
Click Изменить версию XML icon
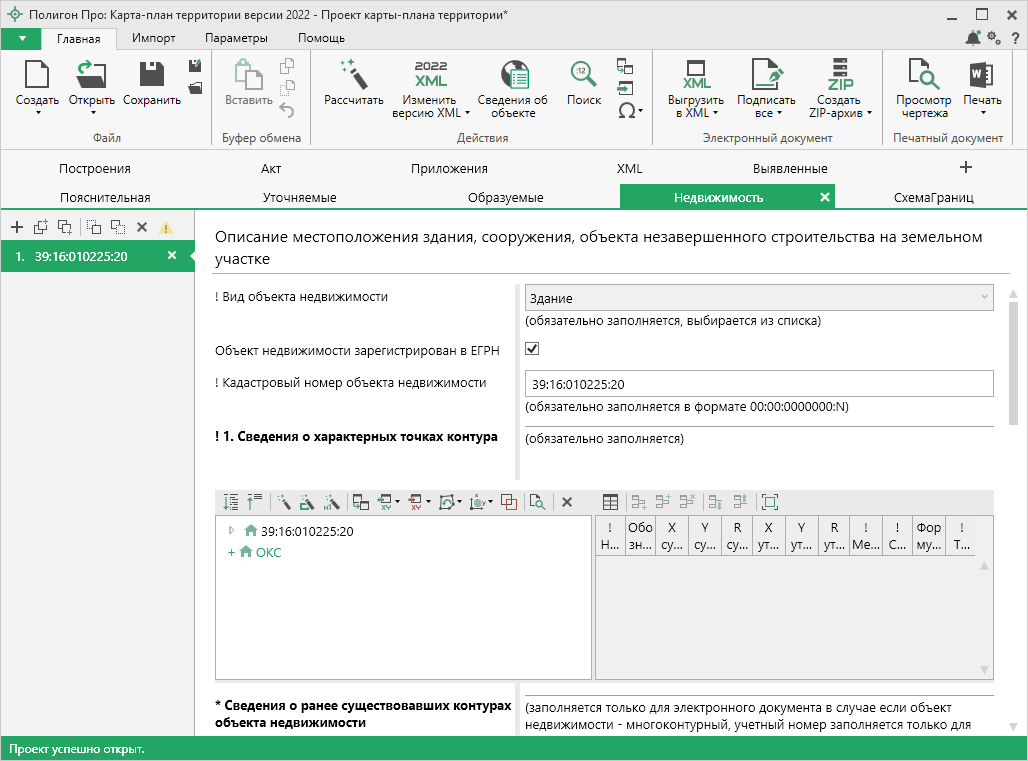[430, 76]
